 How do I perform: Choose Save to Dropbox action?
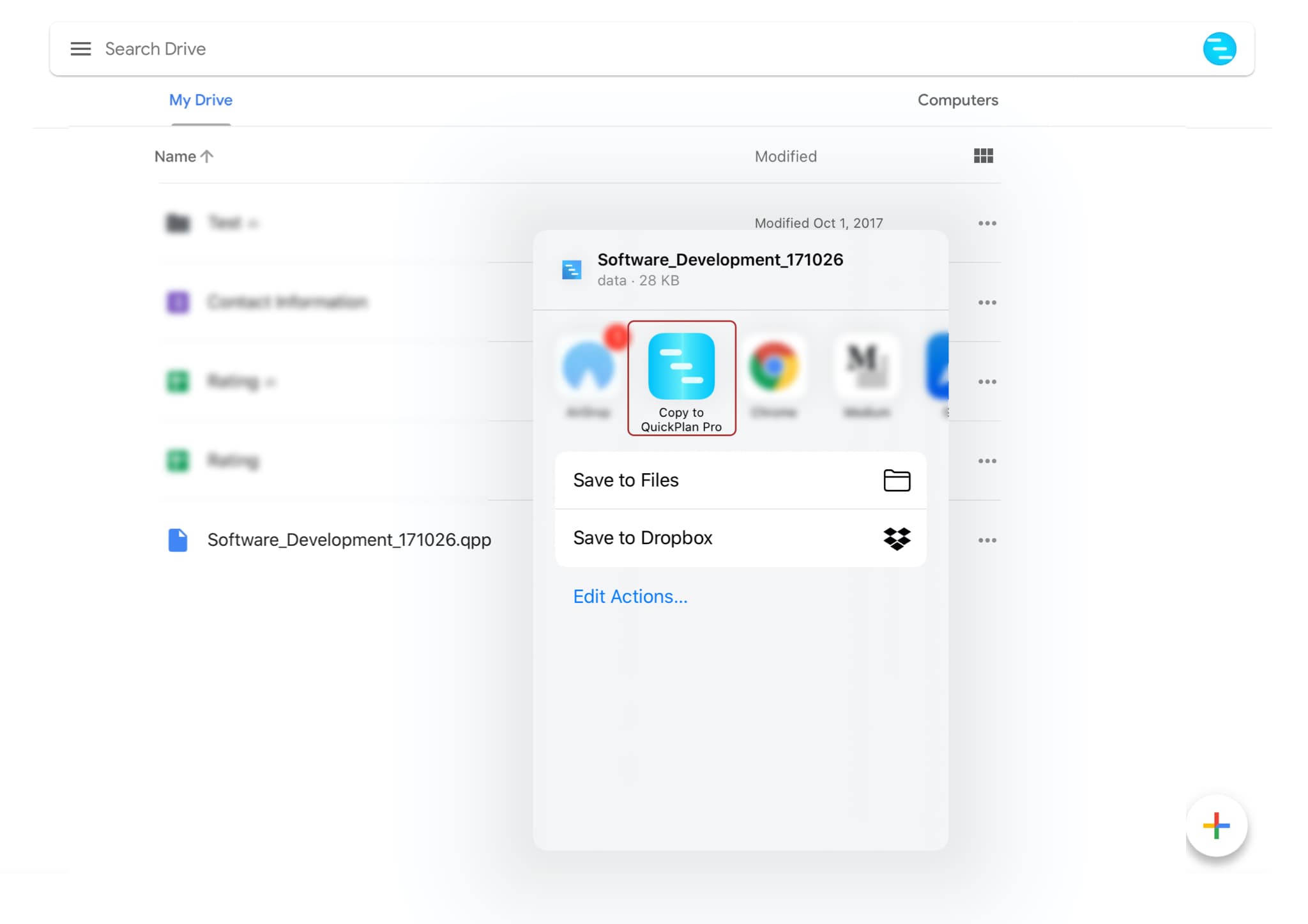tap(740, 538)
